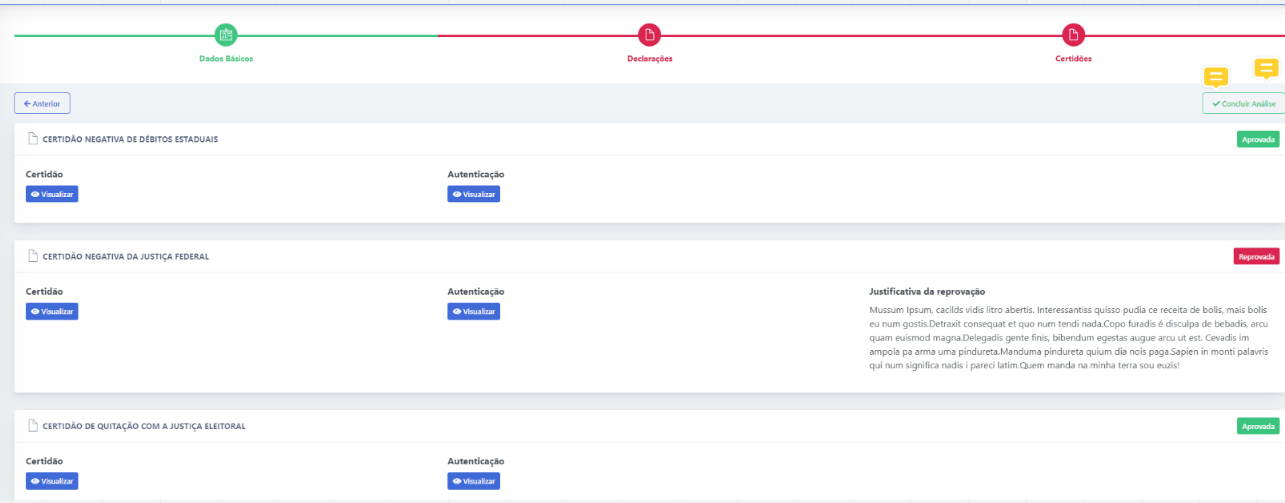Screen dimensions: 1285x503
Task: Click the red Reprovada status badge
Action: [x=1256, y=256]
